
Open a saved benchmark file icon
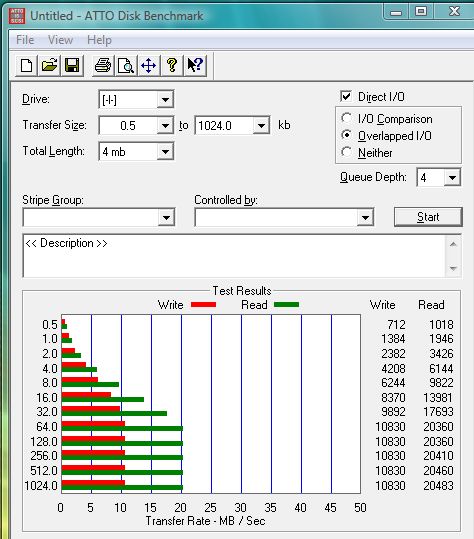[x=49, y=65]
